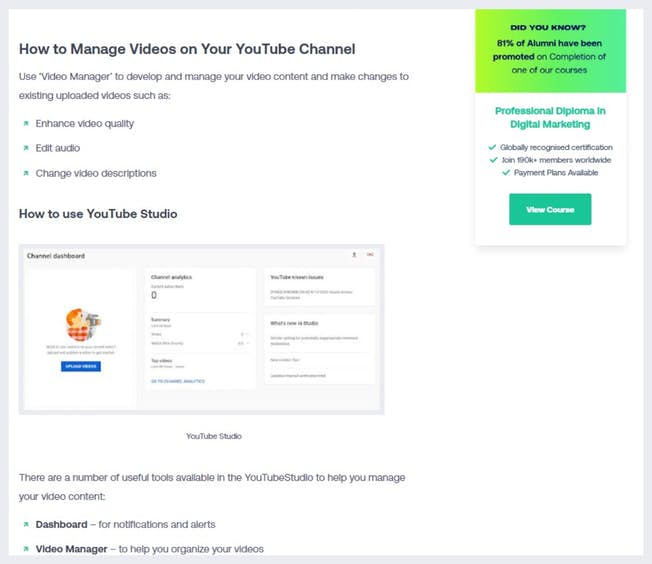Click What's new in Studio card heading
Viewport: 652px width, 564px height.
coord(294,323)
